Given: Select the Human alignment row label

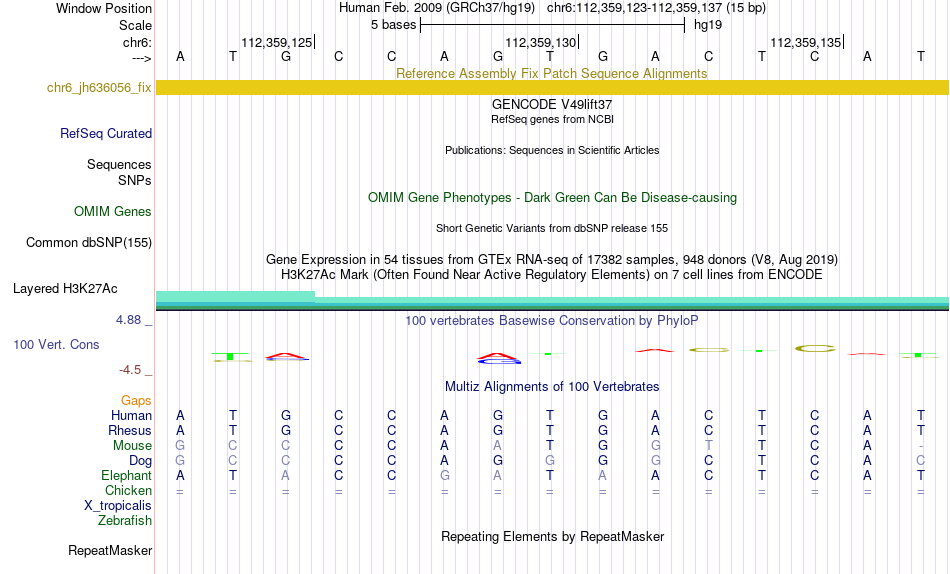Looking at the screenshot, I should coord(131,416).
